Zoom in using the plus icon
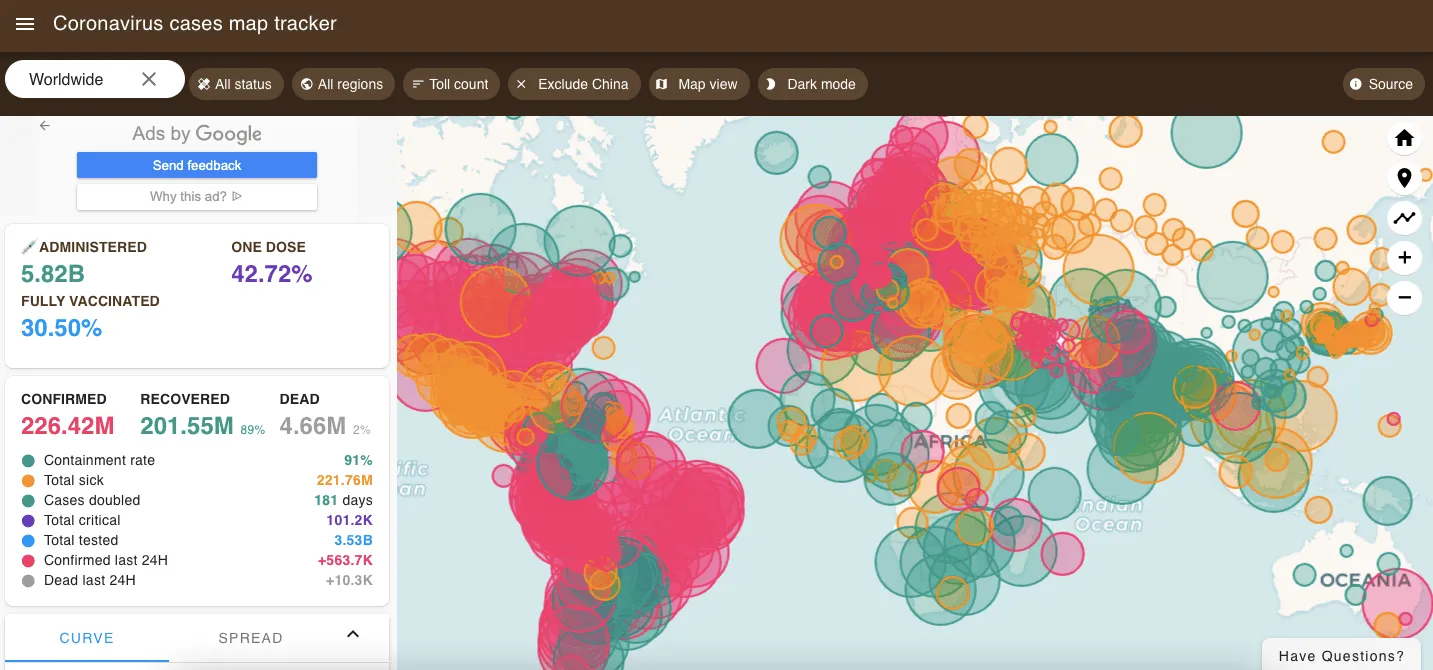Viewport: 1433px width, 670px height. pyautogui.click(x=1404, y=257)
